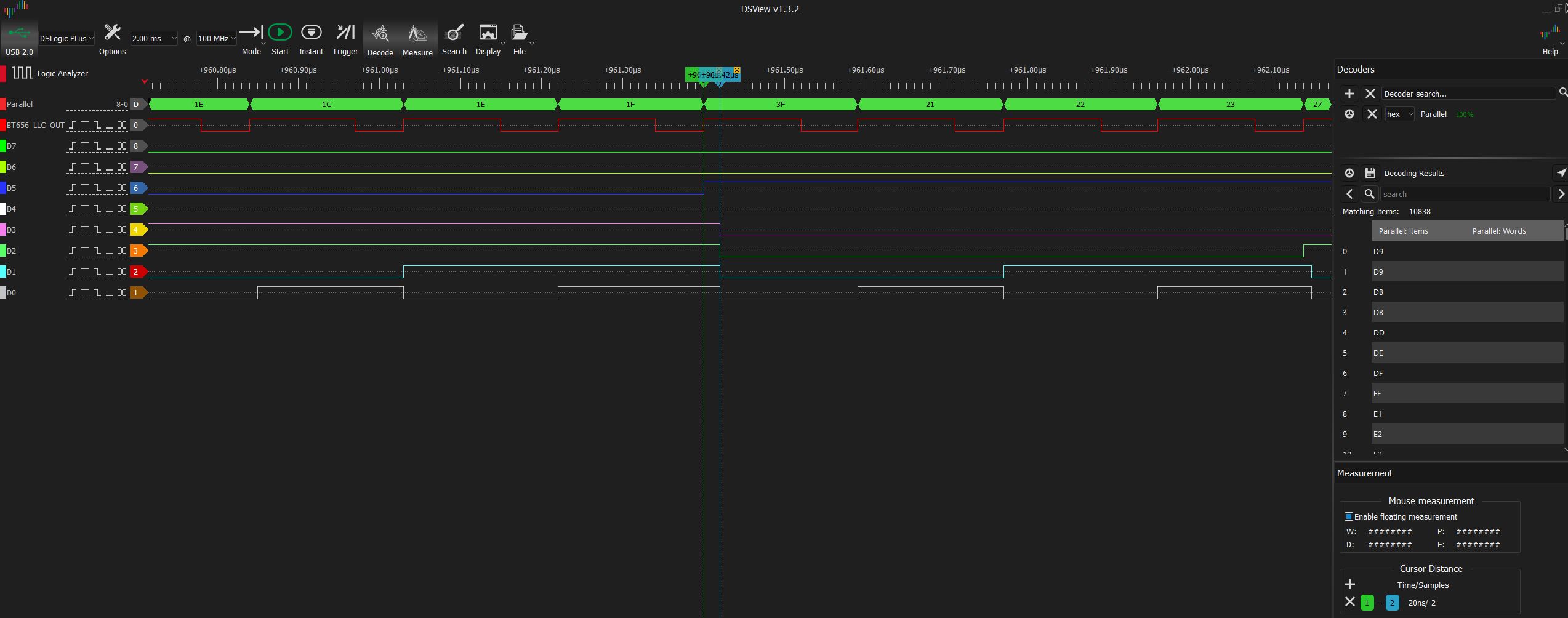Open the Help icon
The height and width of the screenshot is (618, 1568).
click(x=1550, y=33)
